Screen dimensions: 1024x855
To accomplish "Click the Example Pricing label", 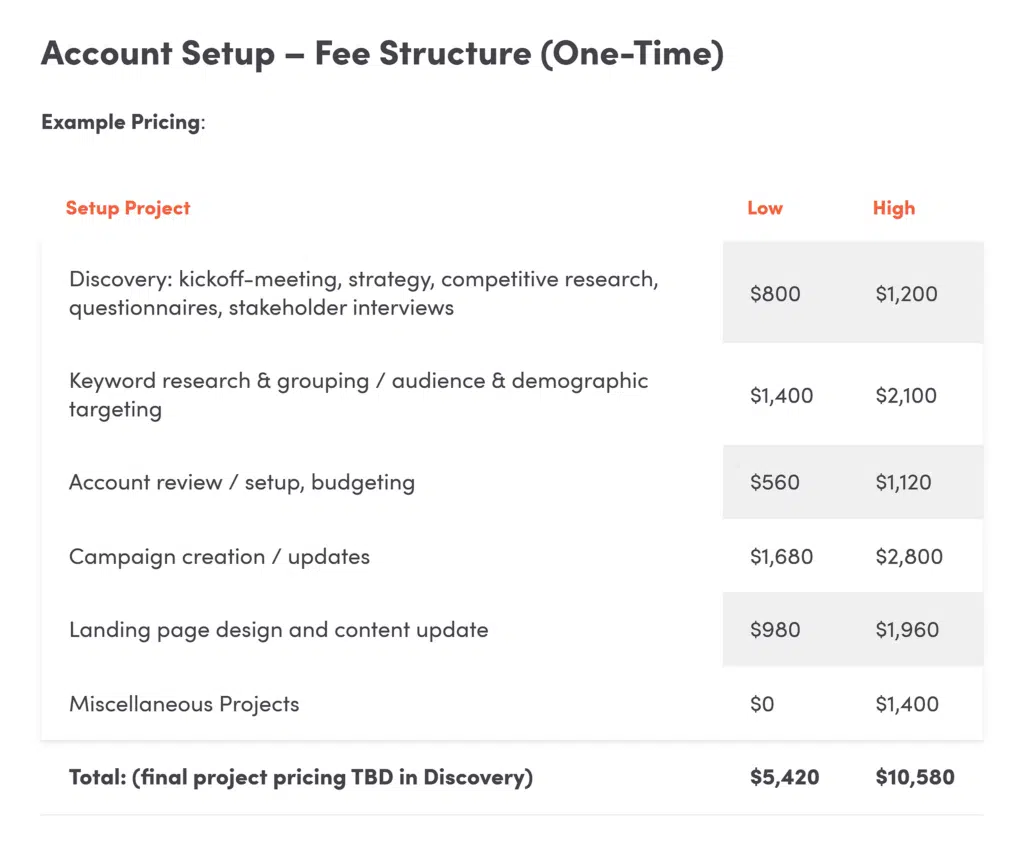I will click(x=122, y=122).
